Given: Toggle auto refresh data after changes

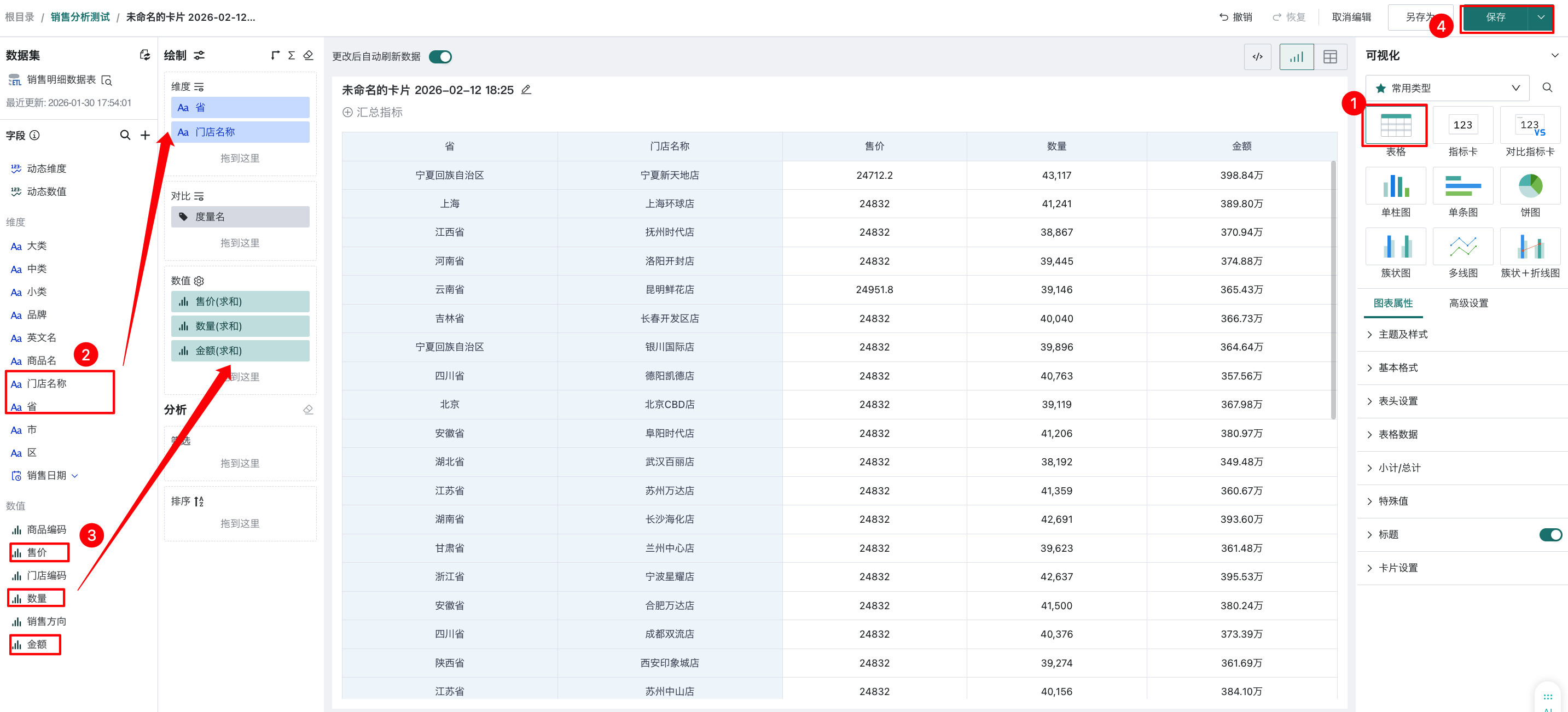Looking at the screenshot, I should click(x=440, y=56).
